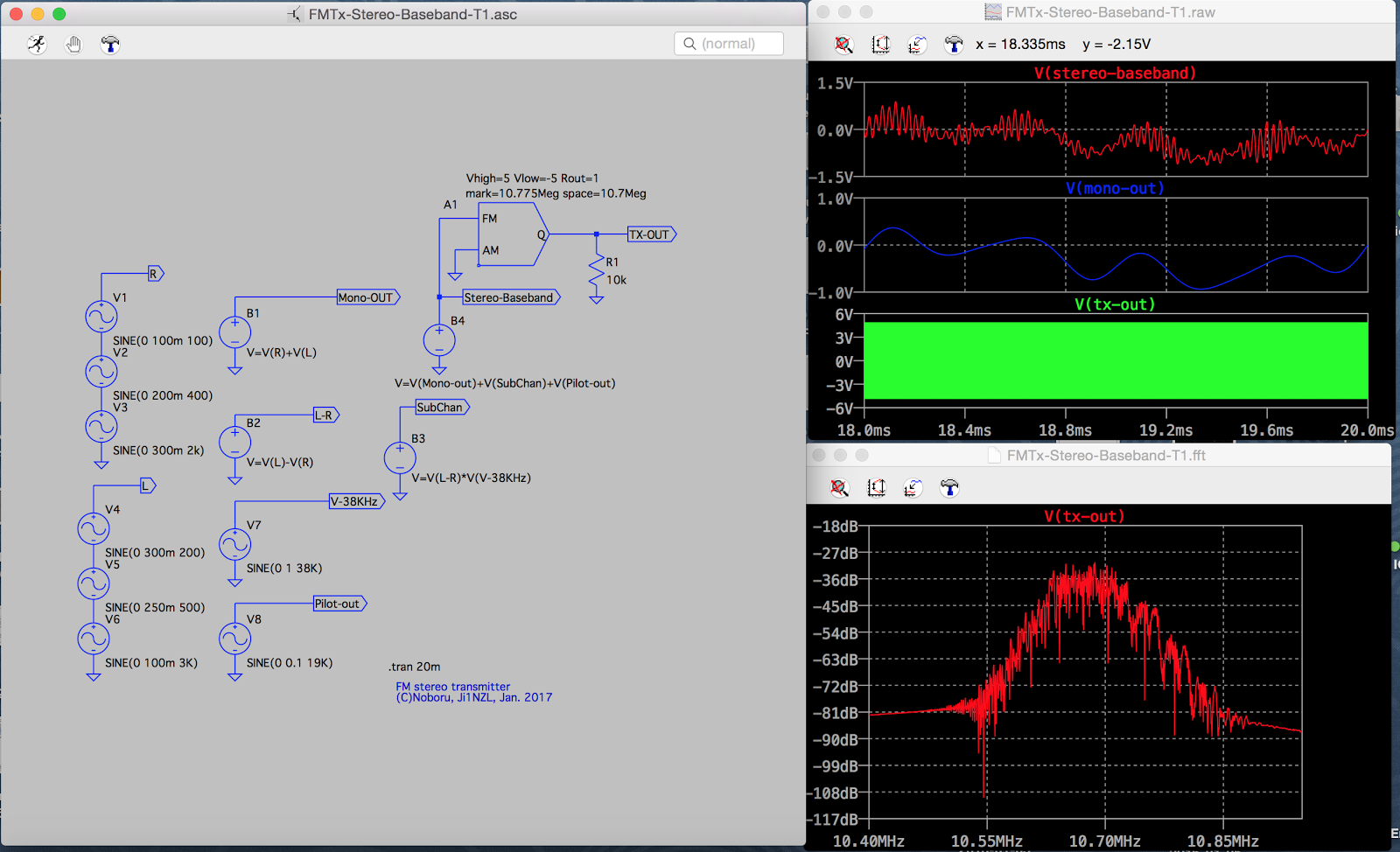1400x852 pixels.
Task: Select the V(stereo-baseband) trace label
Action: coord(1112,73)
